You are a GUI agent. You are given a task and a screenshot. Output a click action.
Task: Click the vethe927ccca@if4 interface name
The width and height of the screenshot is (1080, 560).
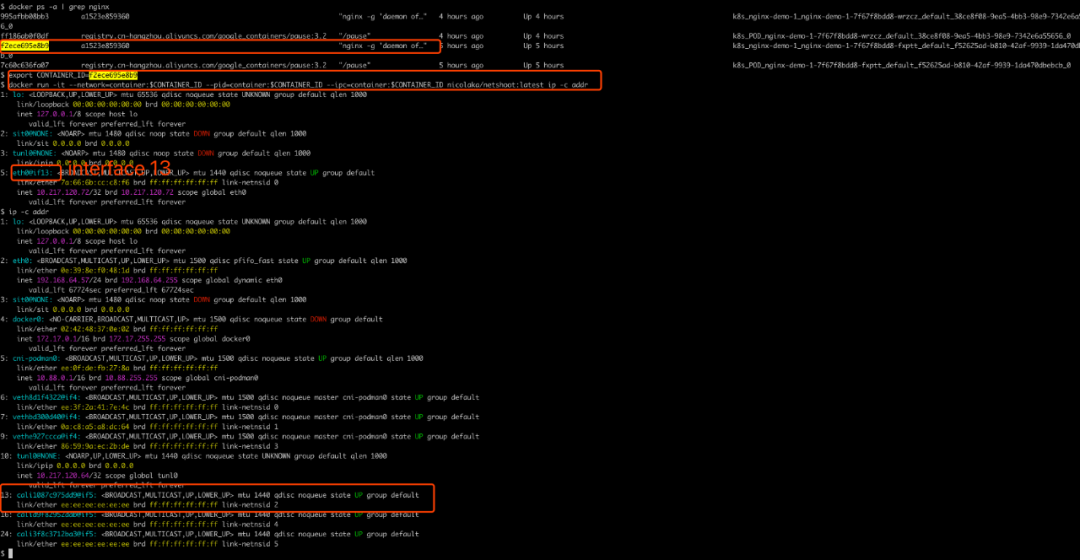pyautogui.click(x=45, y=436)
